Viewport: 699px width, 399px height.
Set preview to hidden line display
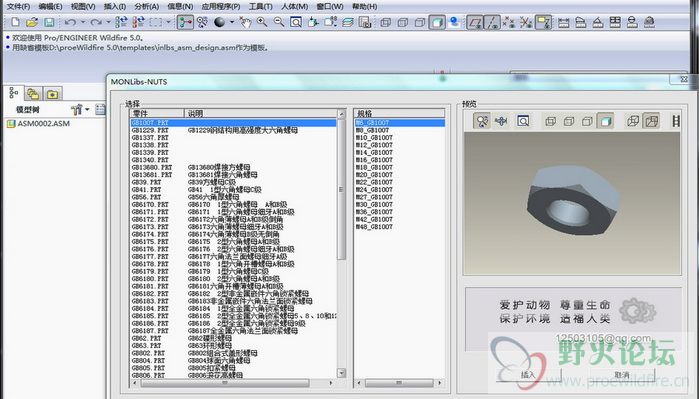point(569,121)
